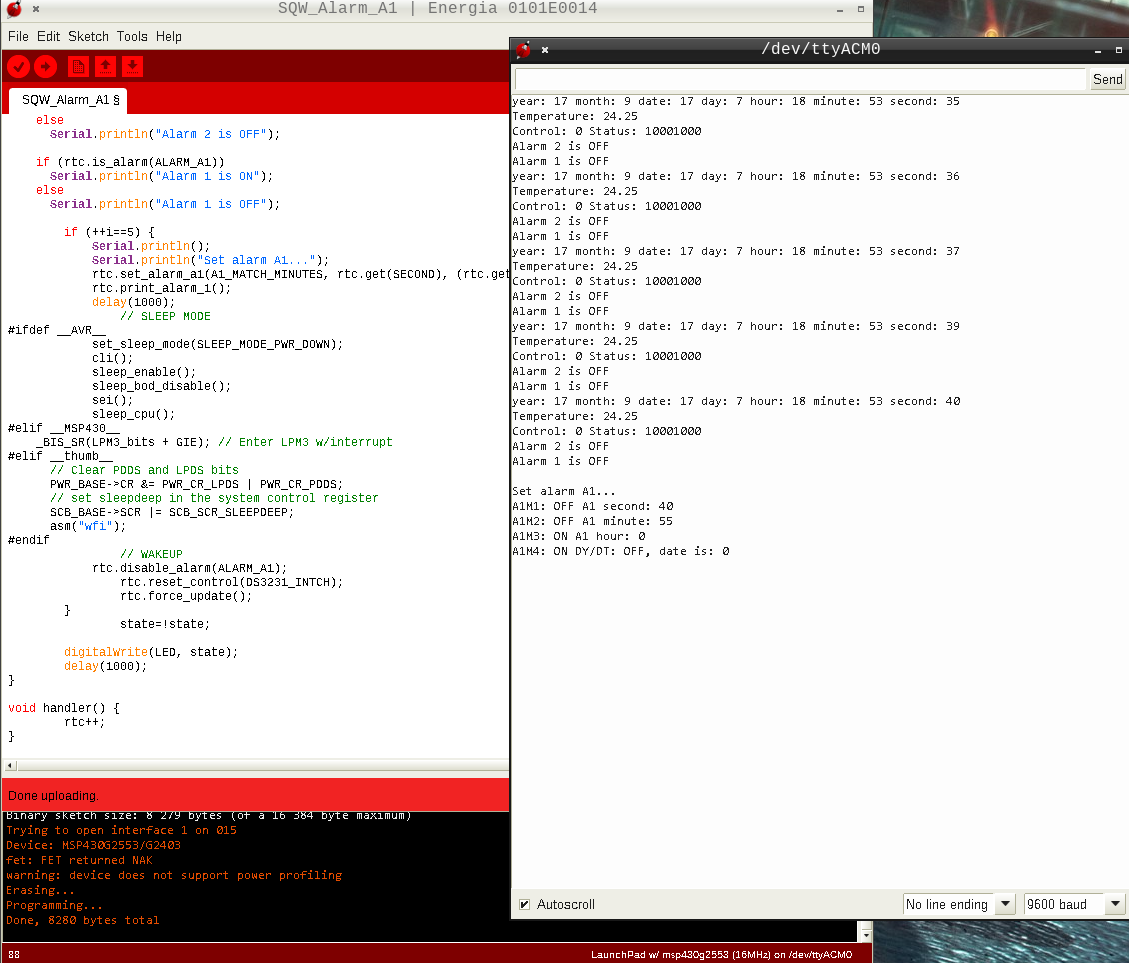Open the No line ending dropdown

(948, 904)
